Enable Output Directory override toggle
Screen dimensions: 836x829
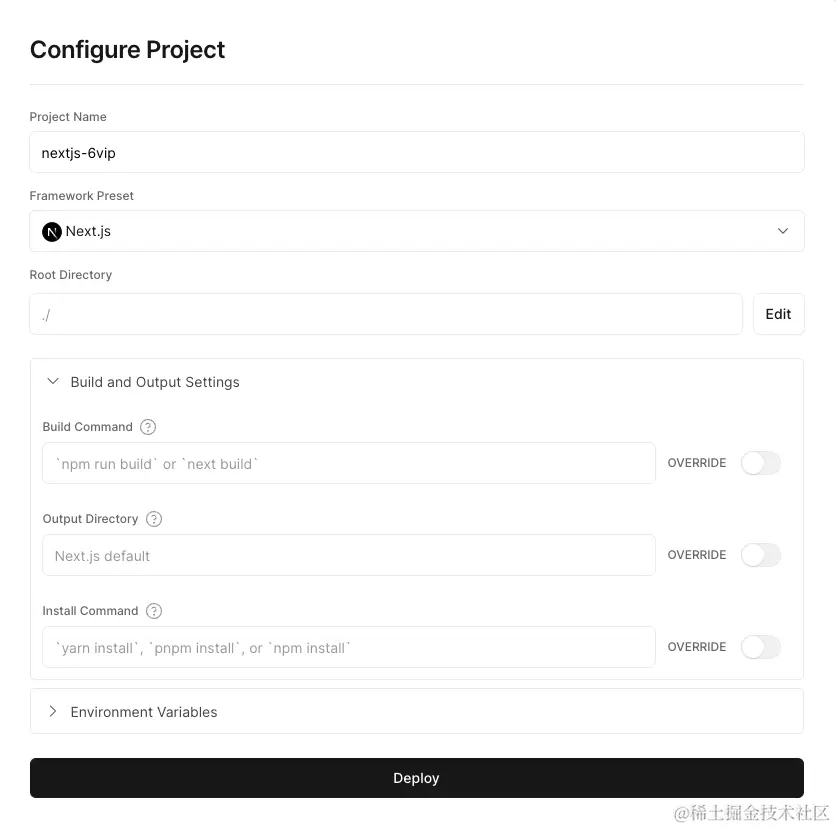761,555
